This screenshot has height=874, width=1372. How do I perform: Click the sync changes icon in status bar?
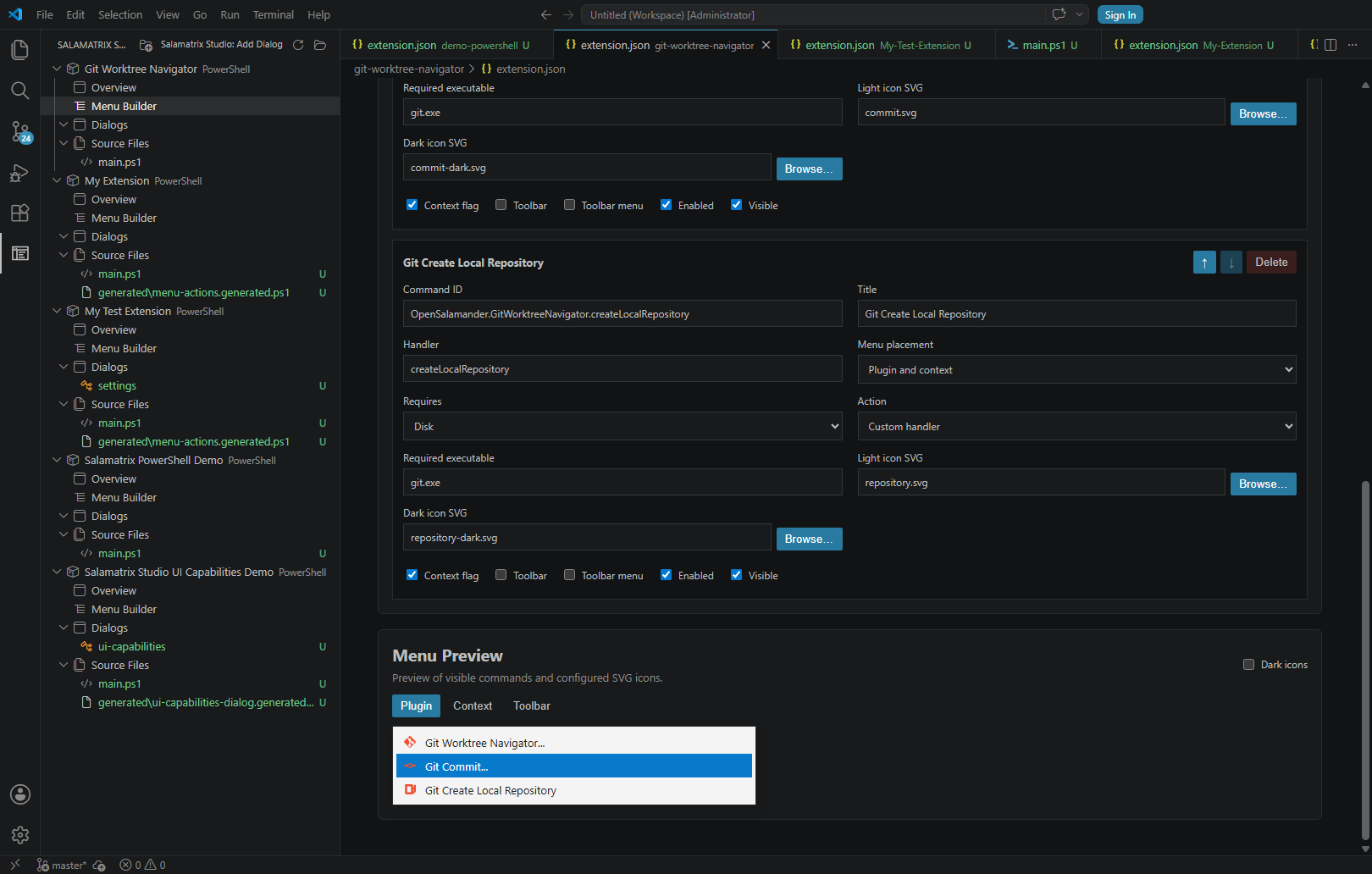(x=99, y=865)
